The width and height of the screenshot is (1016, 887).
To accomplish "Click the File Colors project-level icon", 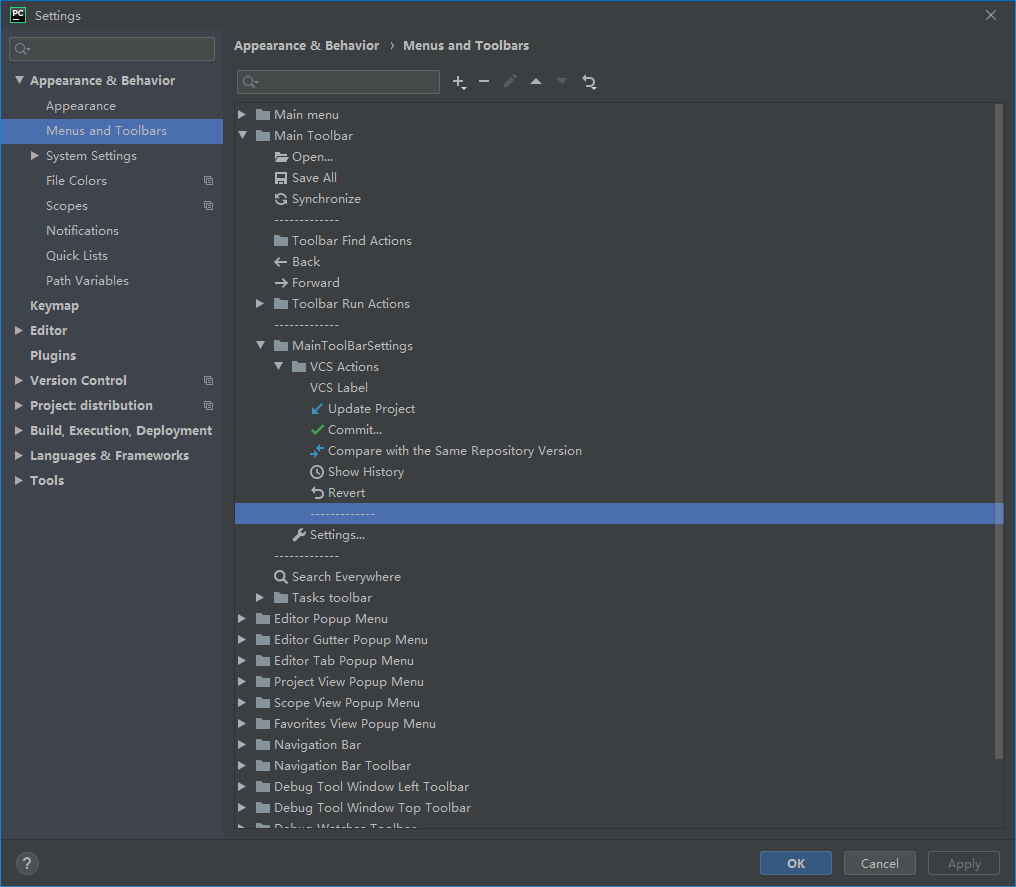I will point(209,181).
